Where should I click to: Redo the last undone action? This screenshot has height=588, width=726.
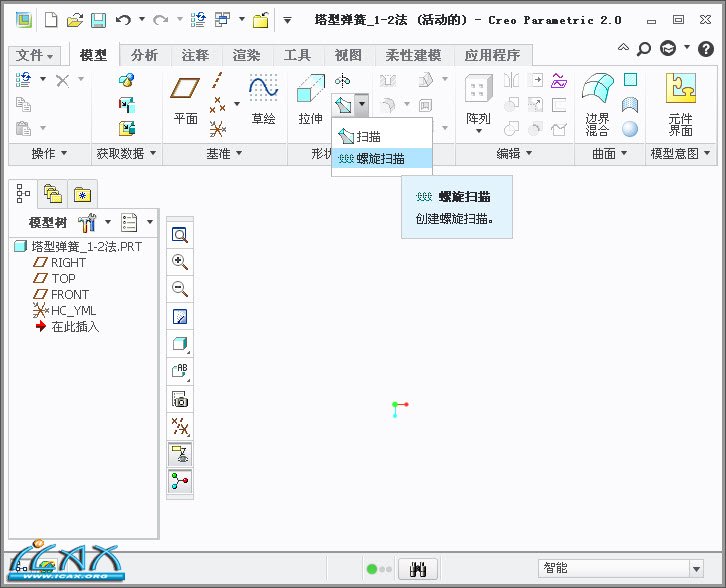click(x=160, y=20)
